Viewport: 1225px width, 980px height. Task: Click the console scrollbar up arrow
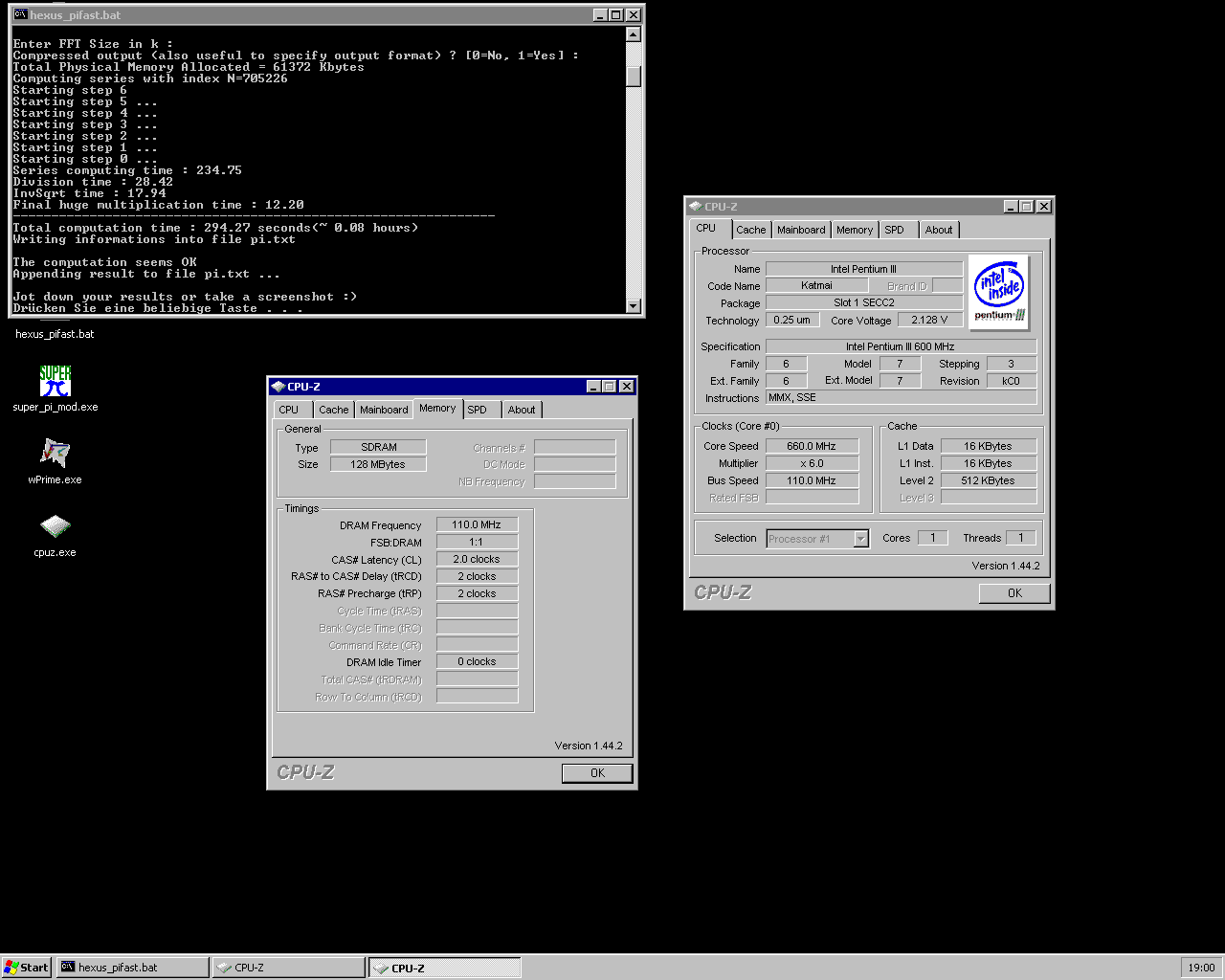634,34
